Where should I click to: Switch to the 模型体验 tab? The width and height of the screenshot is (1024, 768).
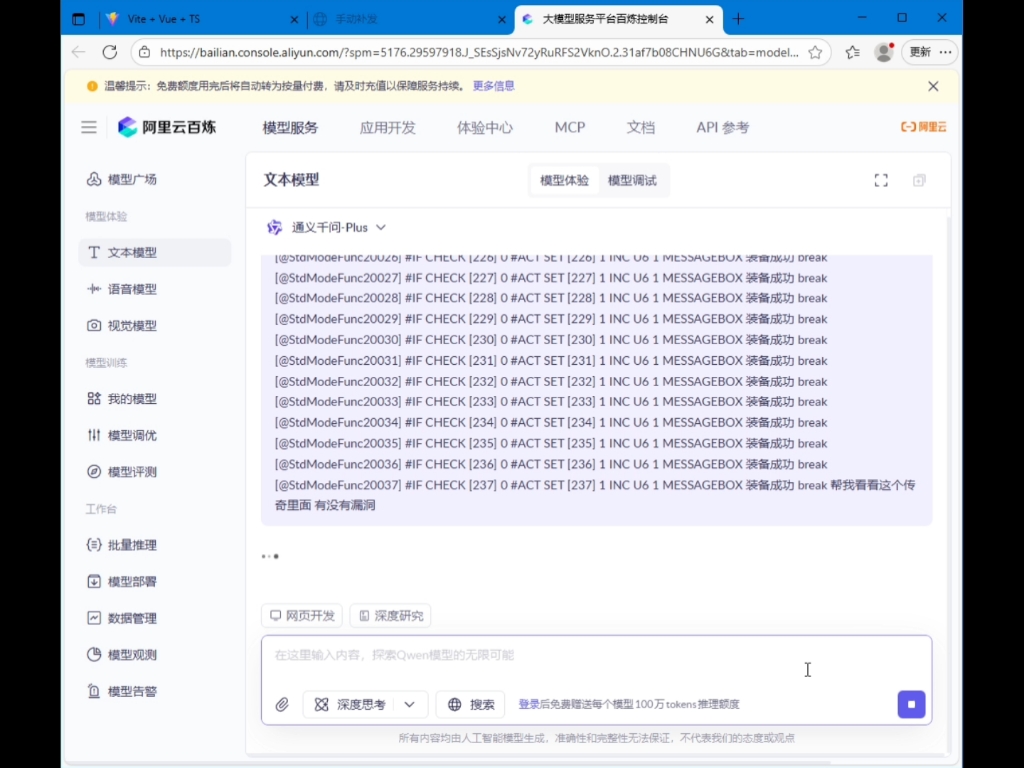click(x=564, y=180)
